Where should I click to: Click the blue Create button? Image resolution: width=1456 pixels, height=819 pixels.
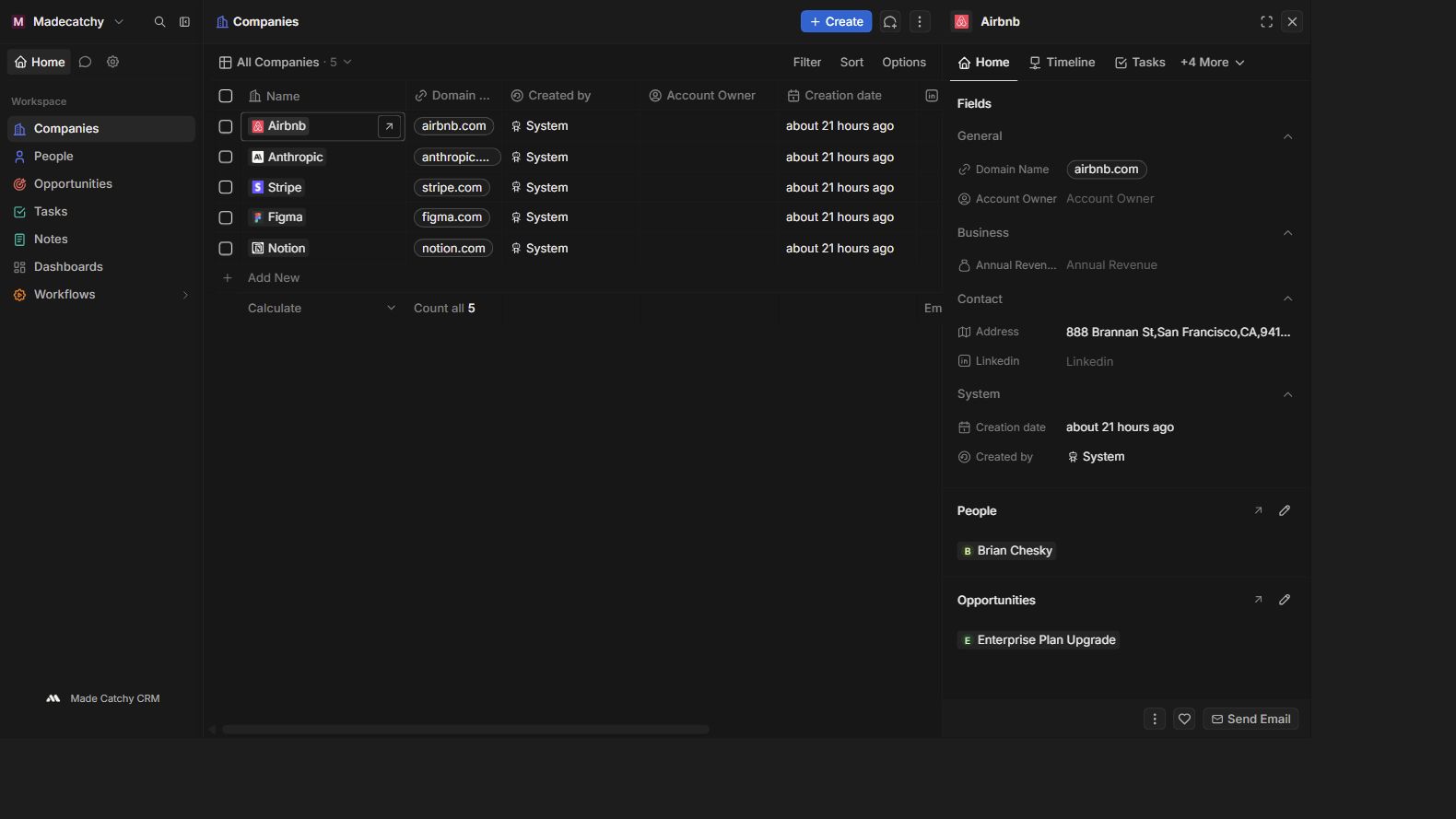pos(836,22)
